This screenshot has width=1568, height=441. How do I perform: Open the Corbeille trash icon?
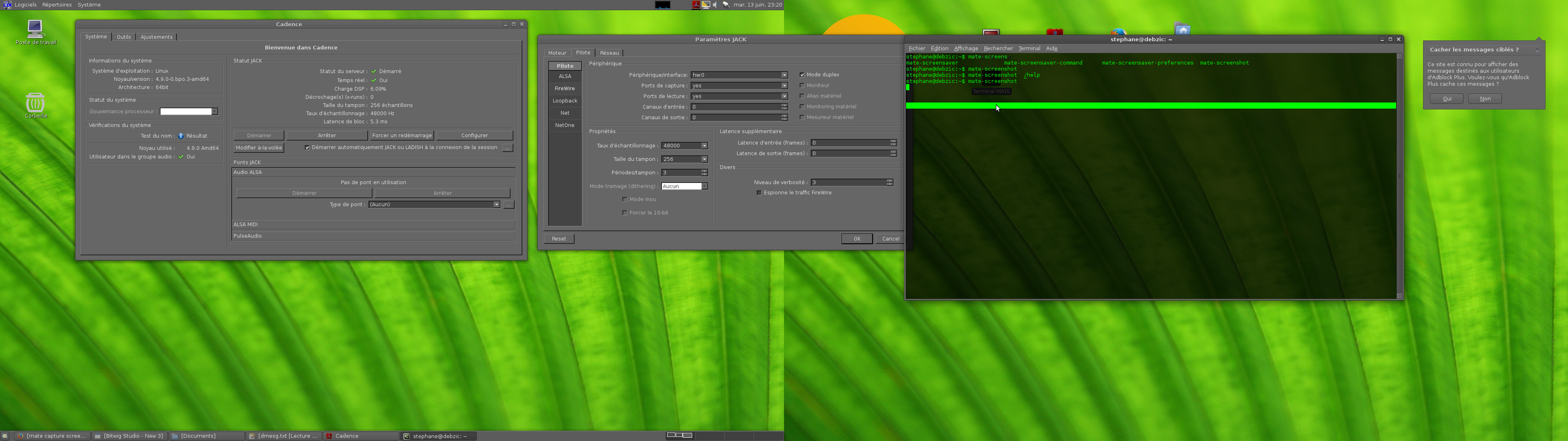coord(35,102)
